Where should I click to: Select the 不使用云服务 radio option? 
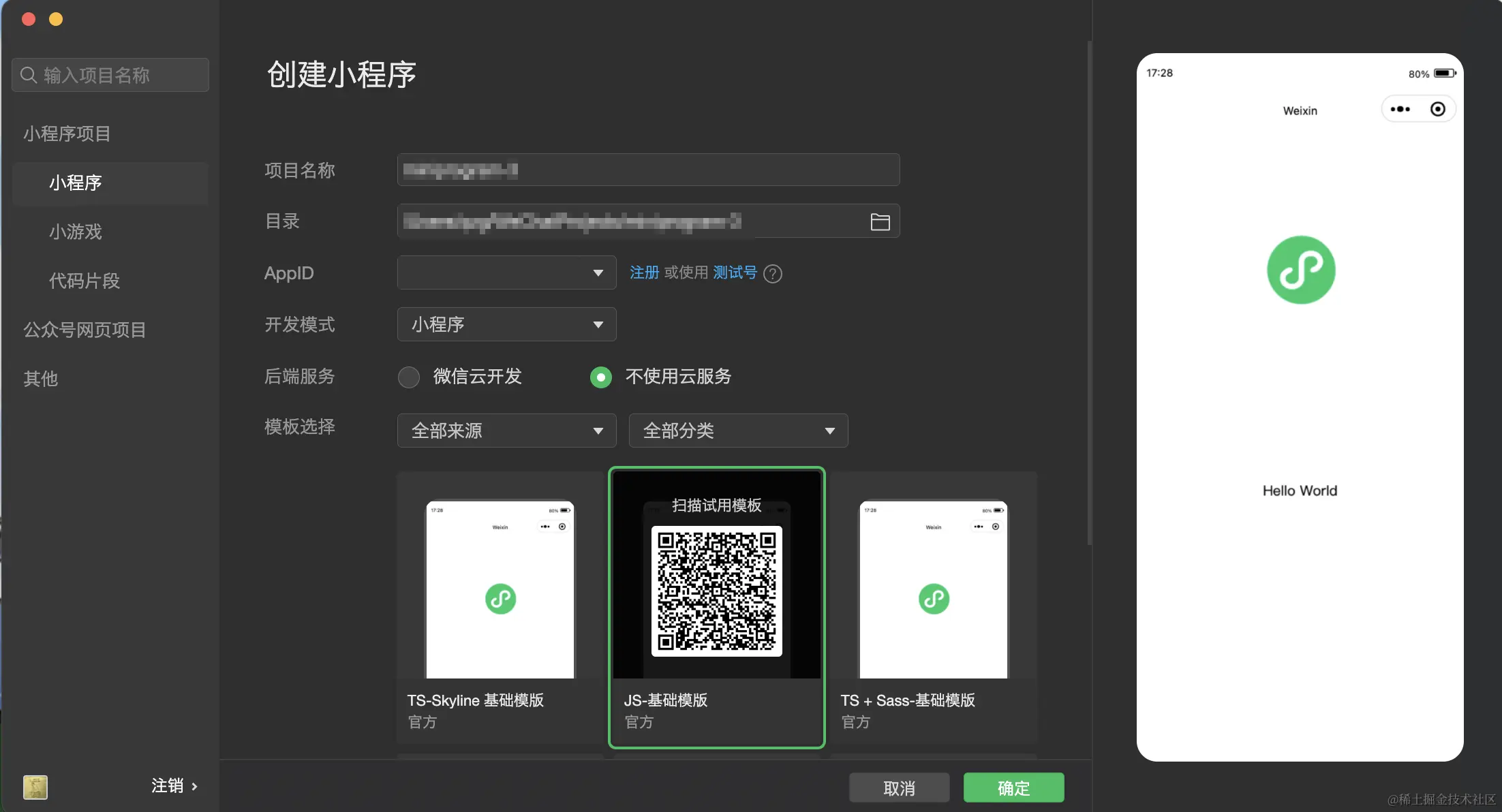601,377
